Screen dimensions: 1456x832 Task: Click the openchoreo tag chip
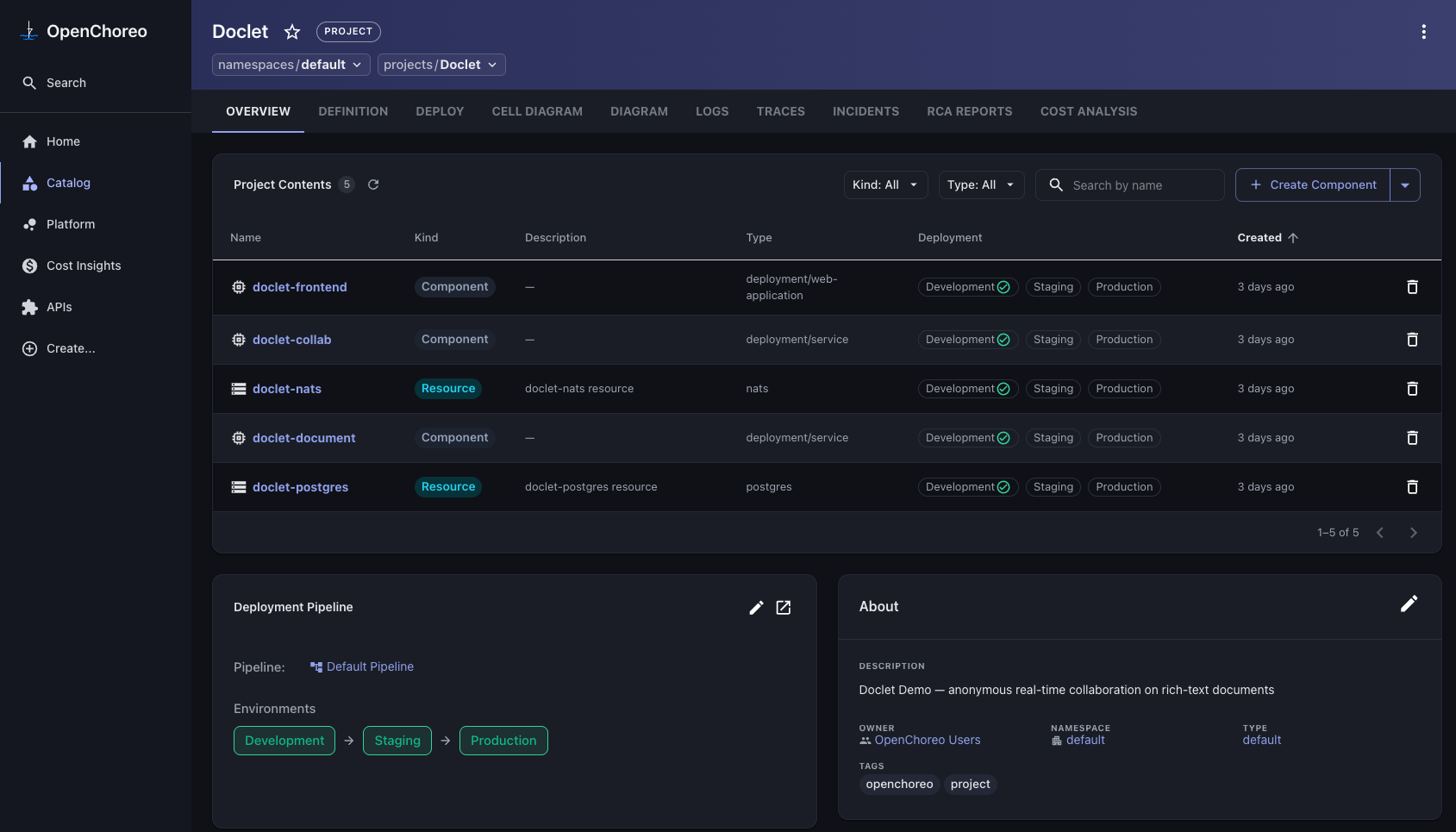[x=899, y=784]
